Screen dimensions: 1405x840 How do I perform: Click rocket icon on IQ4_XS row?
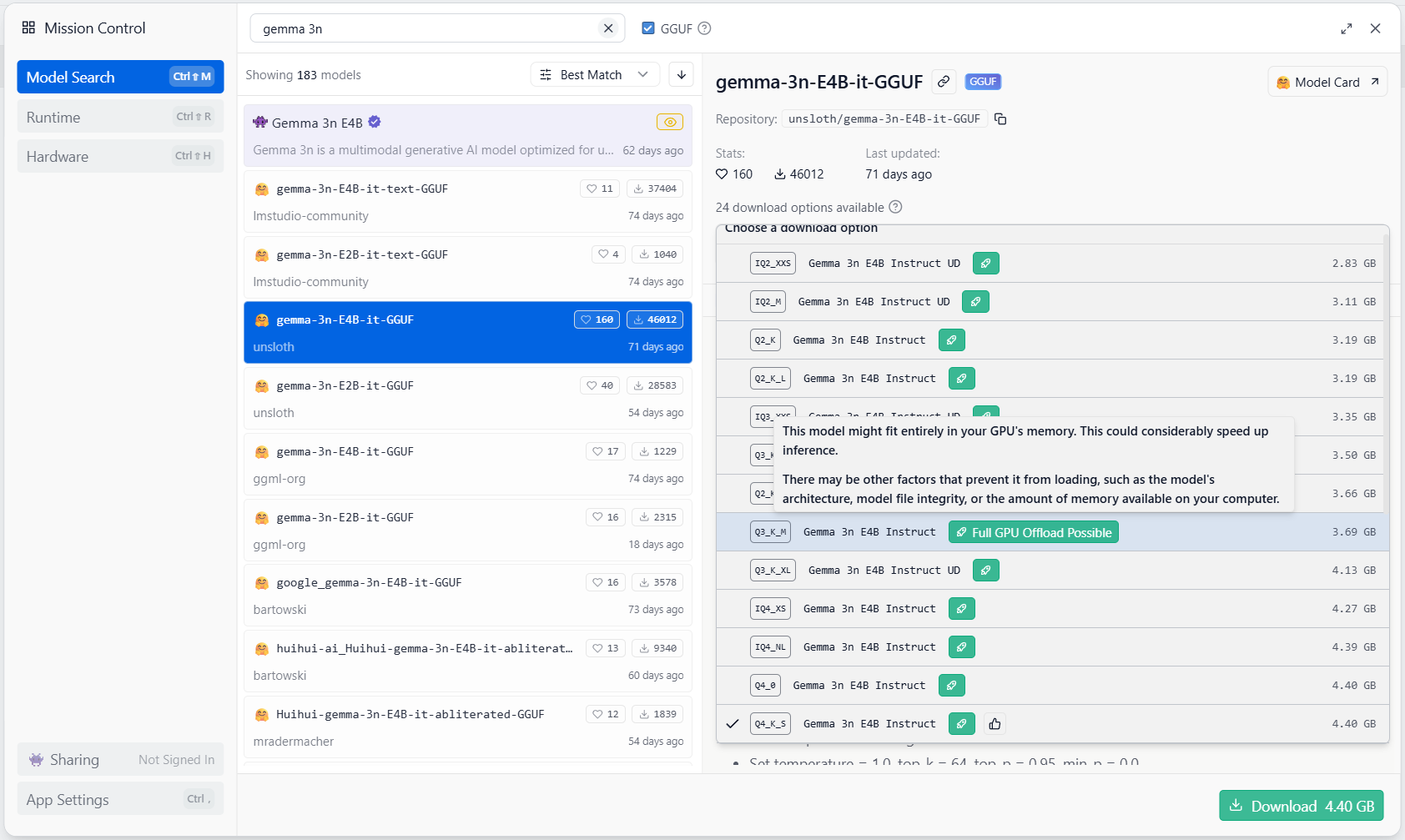tap(961, 609)
